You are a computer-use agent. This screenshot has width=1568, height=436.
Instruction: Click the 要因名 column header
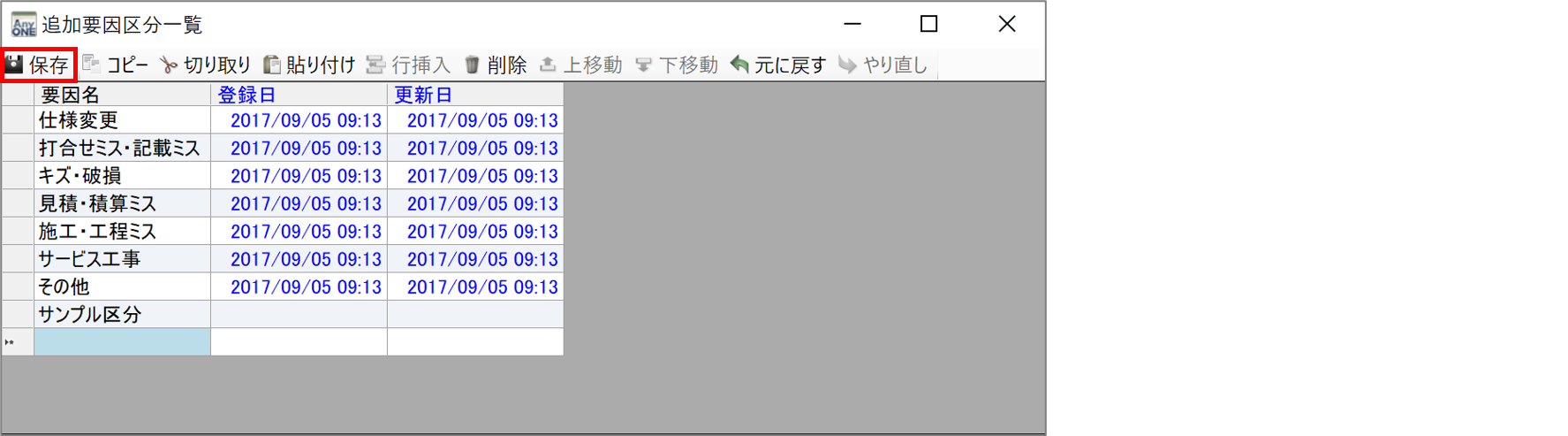(x=122, y=95)
